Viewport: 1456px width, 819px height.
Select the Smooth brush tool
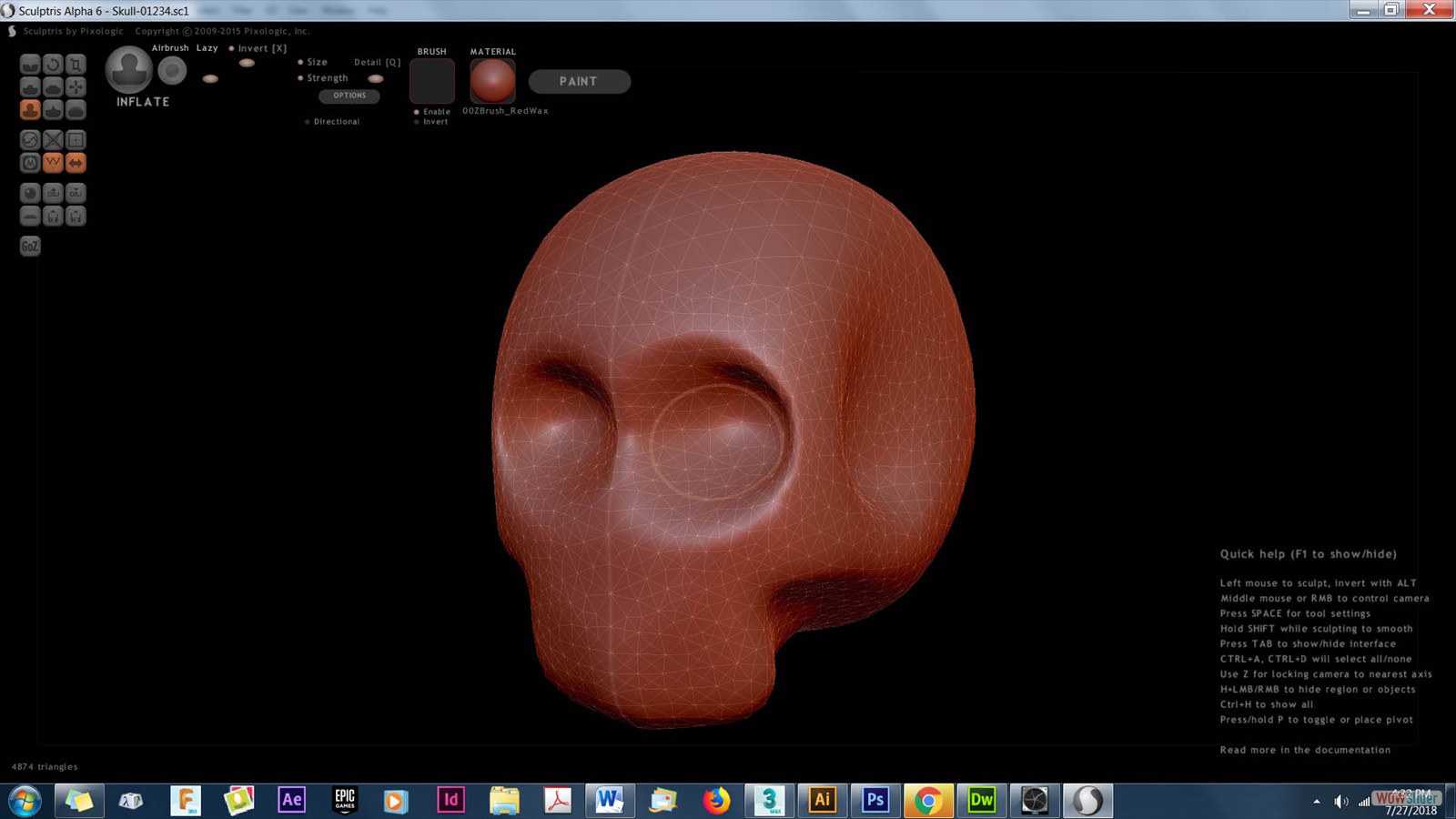click(76, 110)
